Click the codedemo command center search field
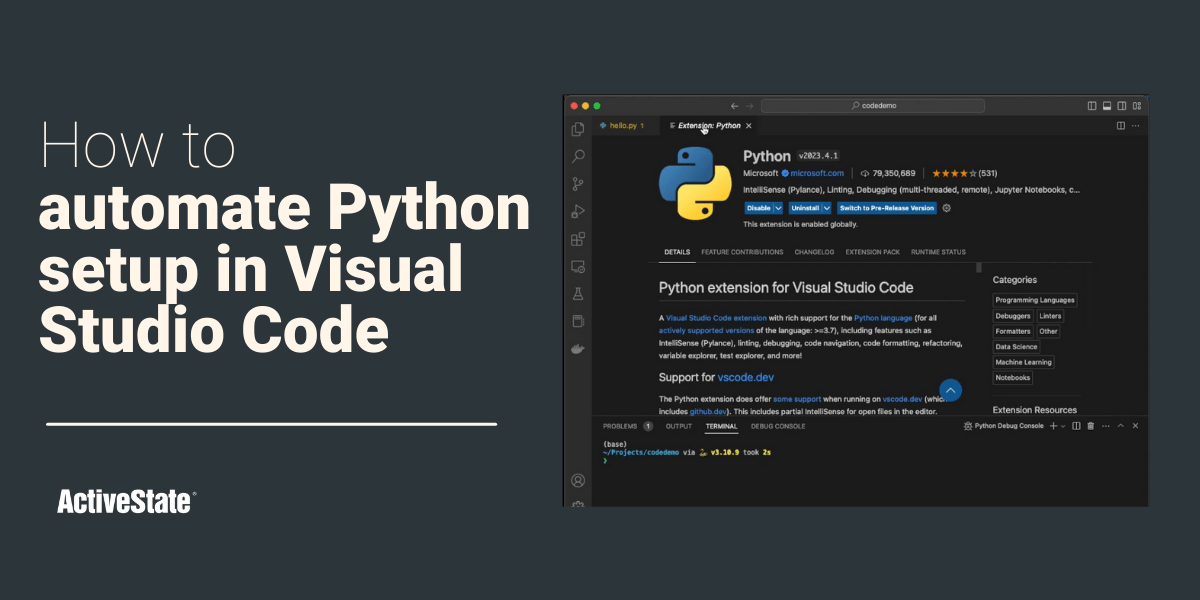 pos(872,106)
